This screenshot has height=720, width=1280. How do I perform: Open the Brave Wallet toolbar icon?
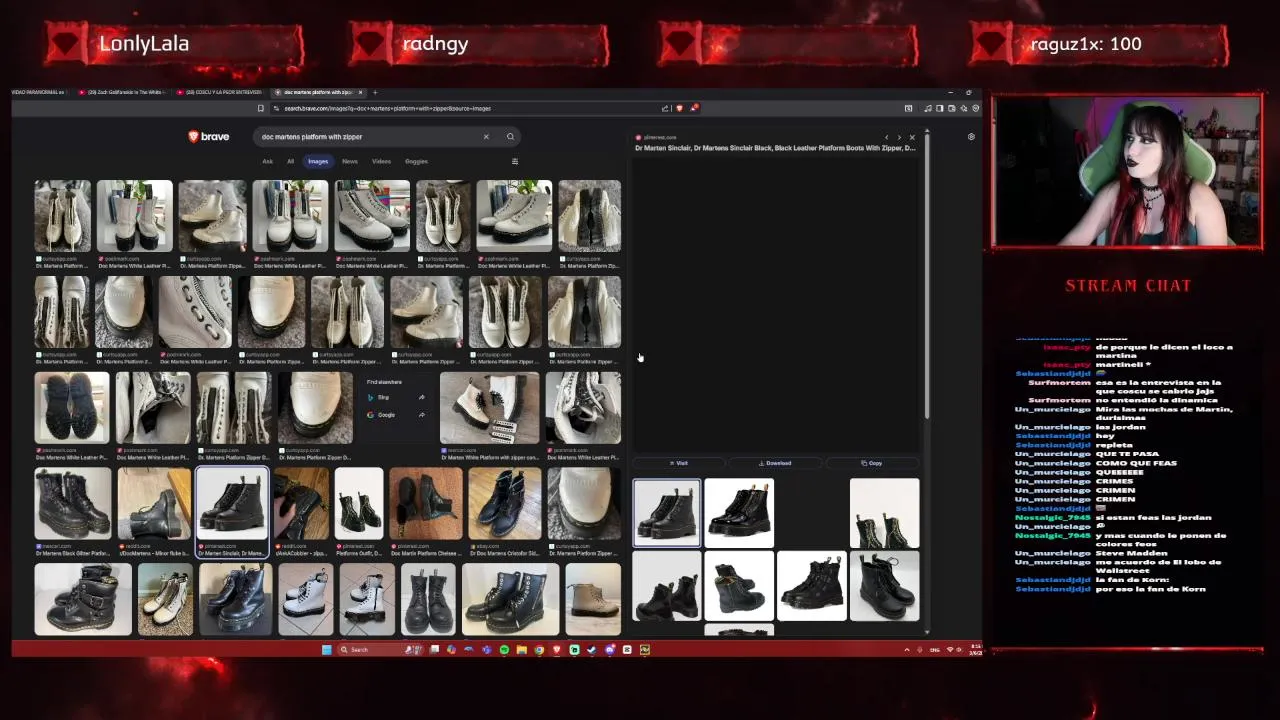coord(952,108)
